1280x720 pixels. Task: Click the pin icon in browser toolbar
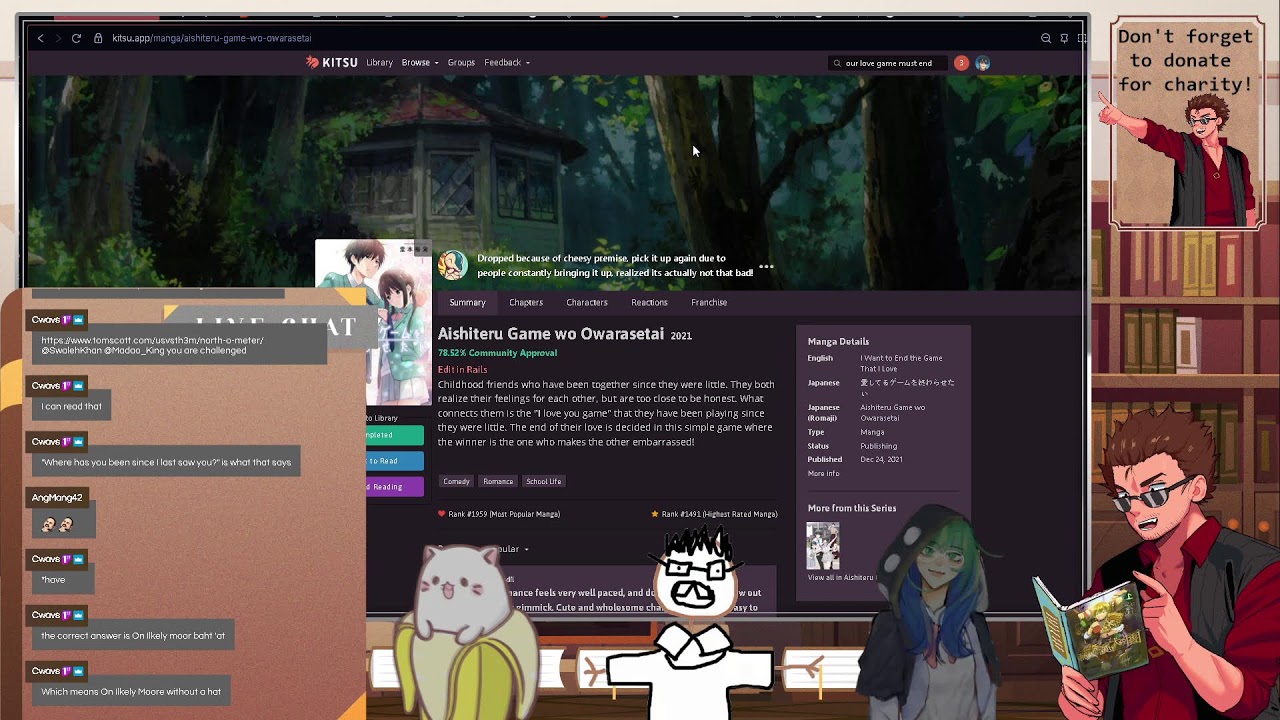pos(1064,38)
